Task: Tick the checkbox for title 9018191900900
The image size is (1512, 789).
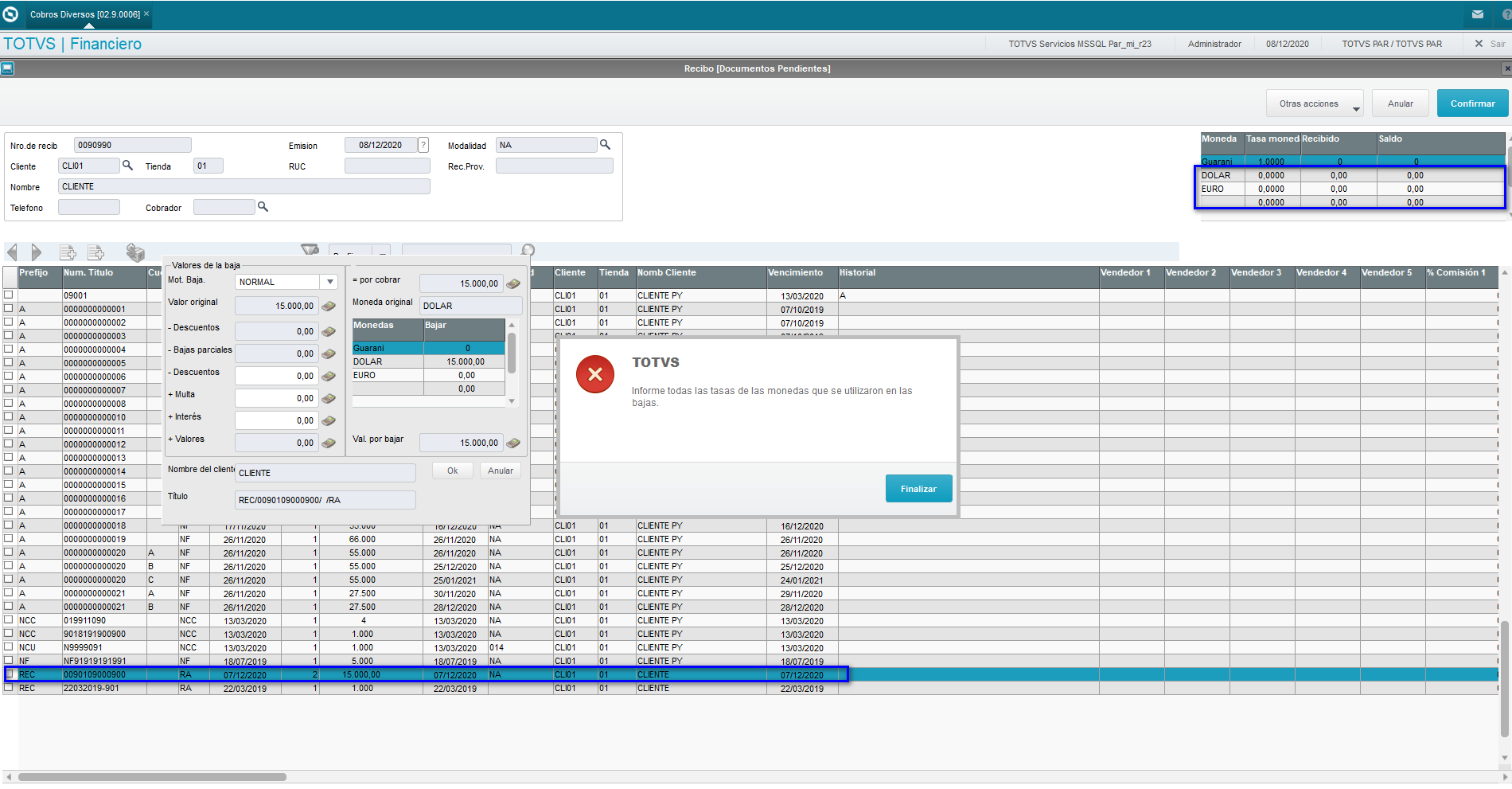Action: click(9, 633)
